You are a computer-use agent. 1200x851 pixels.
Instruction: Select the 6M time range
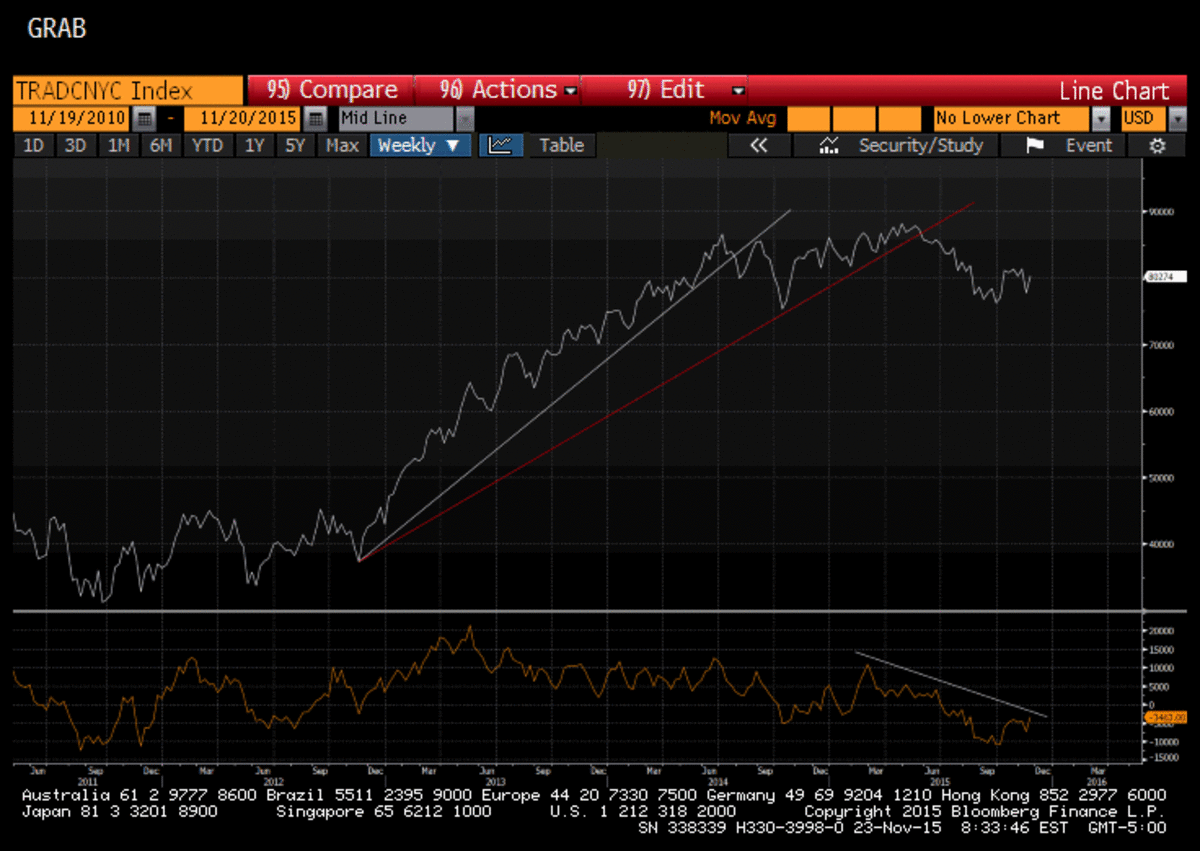pos(160,145)
